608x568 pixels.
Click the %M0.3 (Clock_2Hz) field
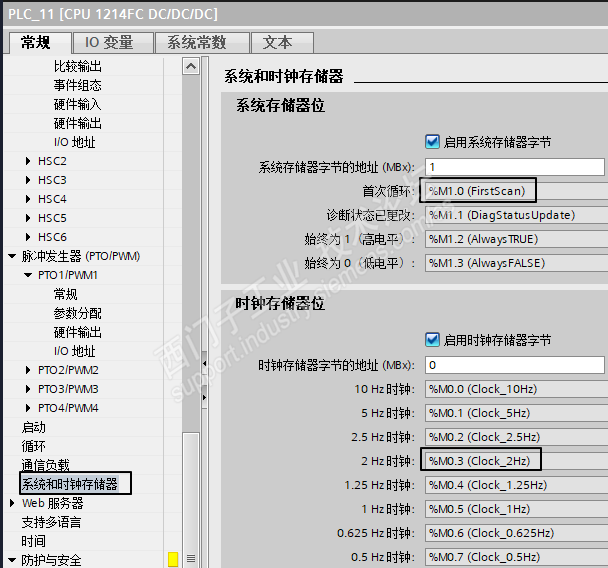[x=516, y=461]
